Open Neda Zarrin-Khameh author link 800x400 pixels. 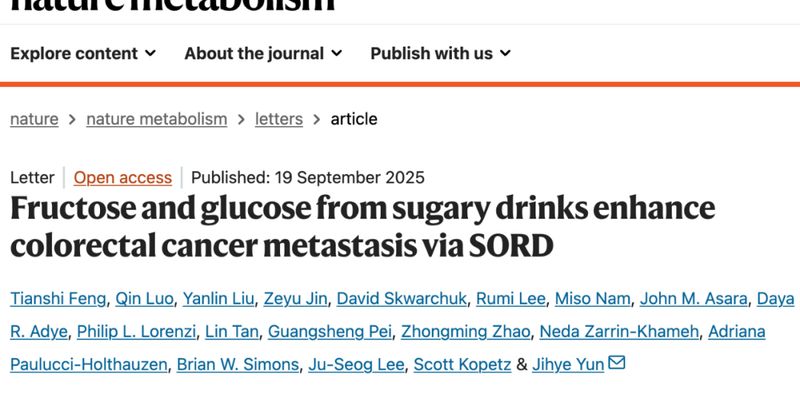[x=624, y=332]
